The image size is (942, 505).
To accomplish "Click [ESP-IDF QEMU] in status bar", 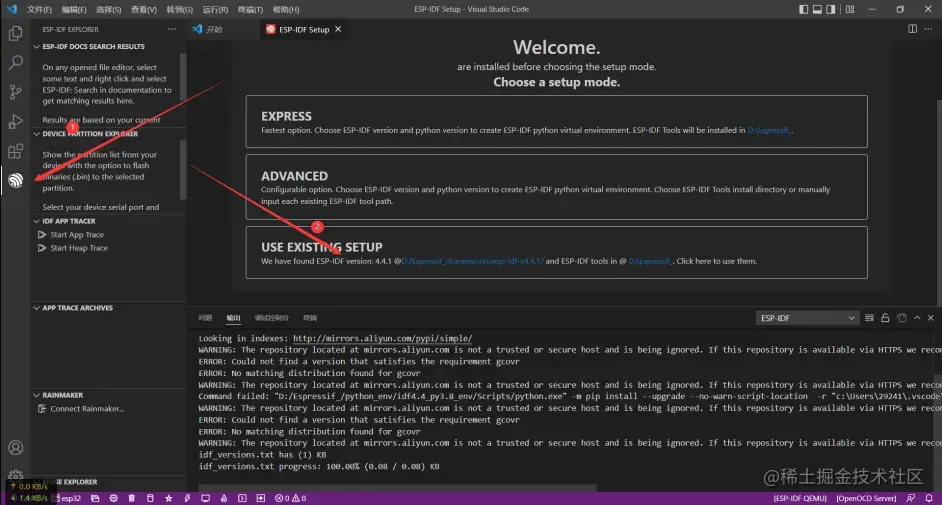I will (x=800, y=498).
